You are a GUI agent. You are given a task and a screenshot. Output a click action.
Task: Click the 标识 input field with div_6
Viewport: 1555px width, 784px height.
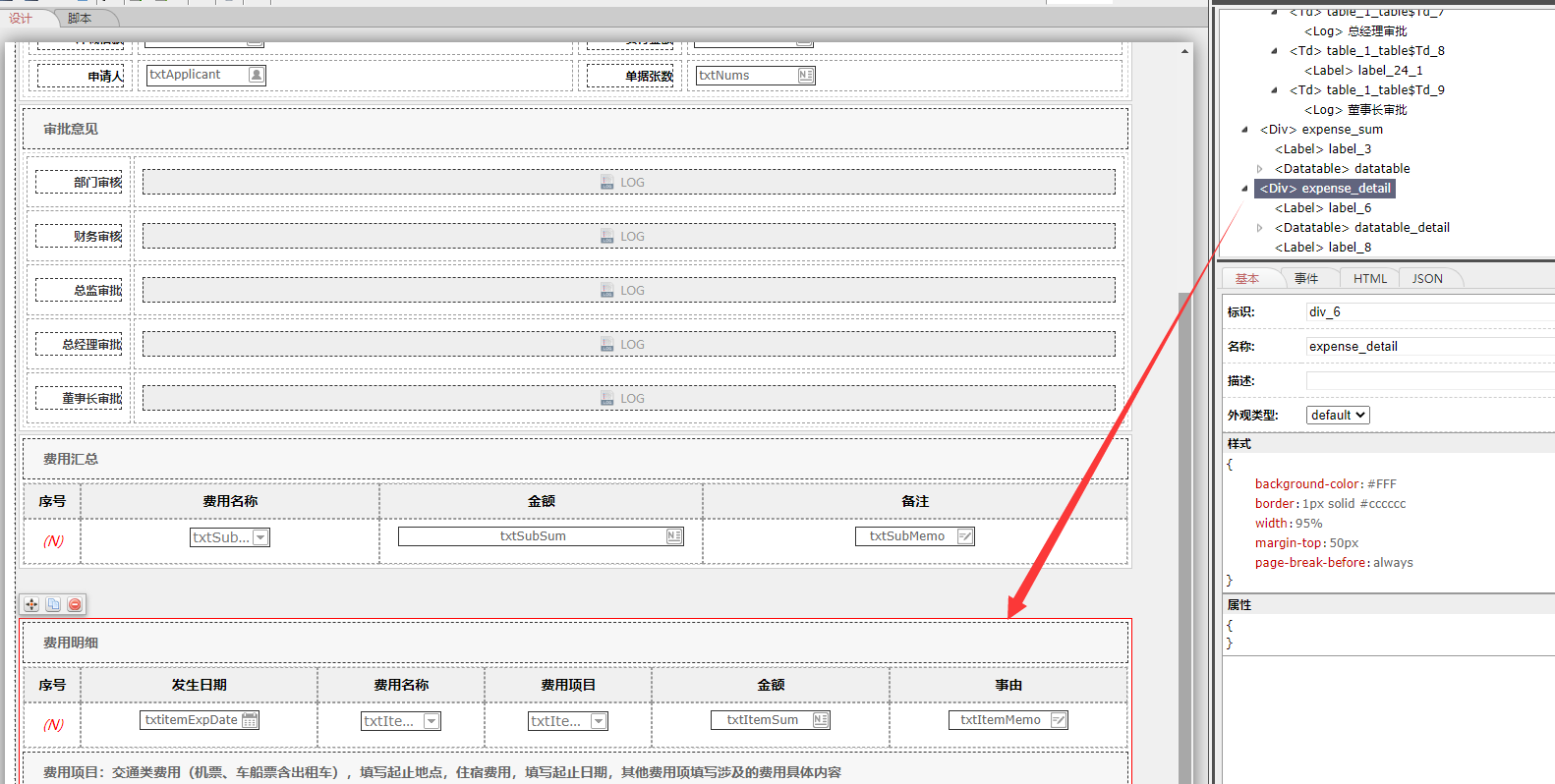pyautogui.click(x=1430, y=312)
